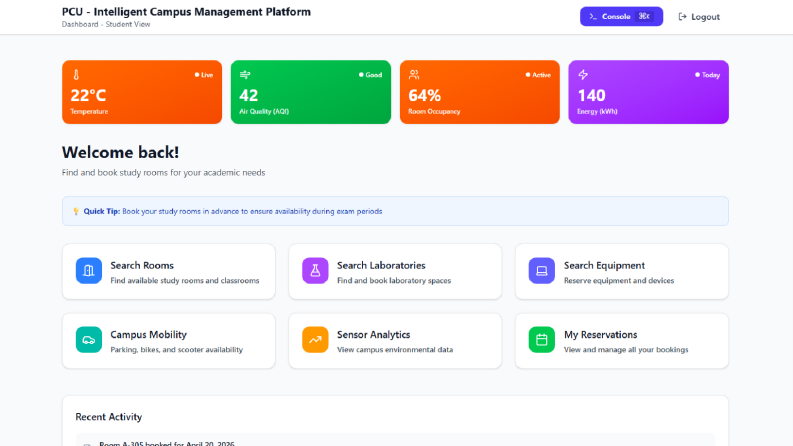793x446 pixels.
Task: Click the Today status badge
Action: pos(708,75)
